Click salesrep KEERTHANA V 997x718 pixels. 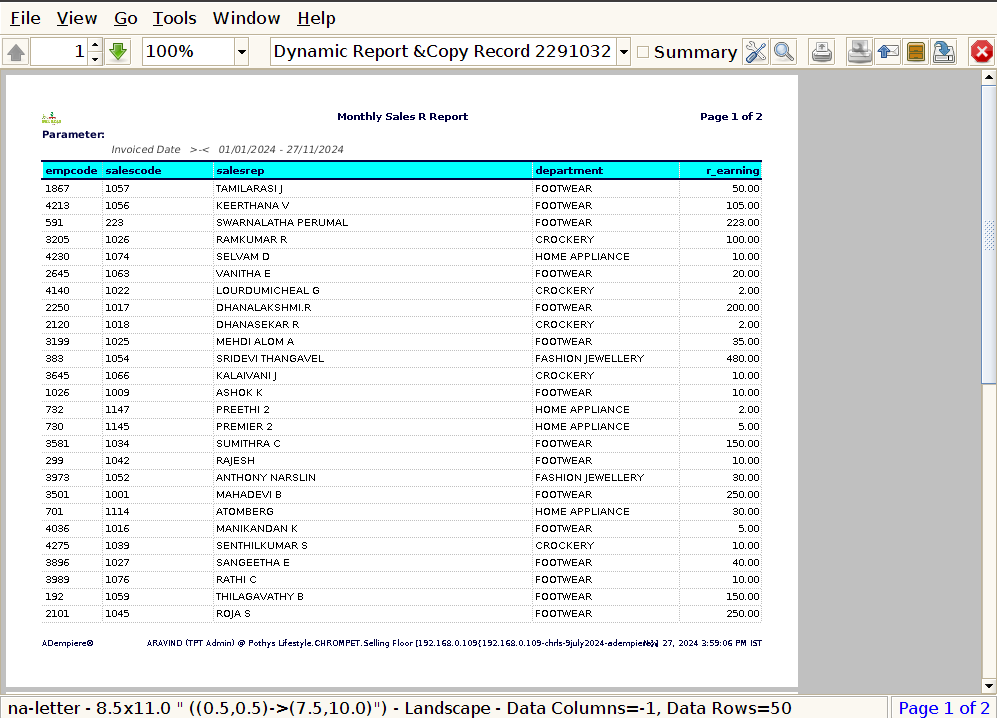(252, 205)
